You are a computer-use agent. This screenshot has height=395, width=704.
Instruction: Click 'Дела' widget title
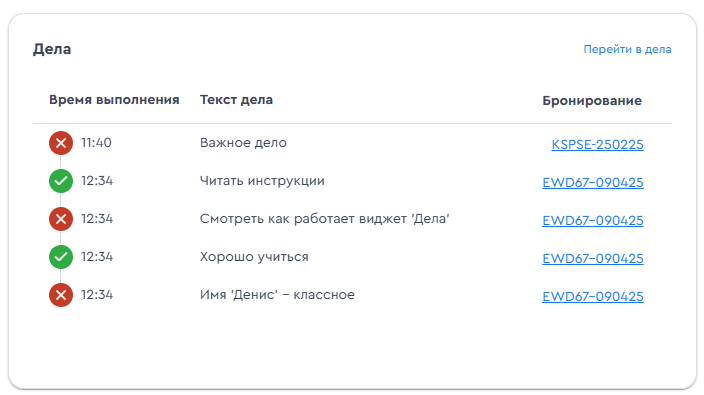(52, 49)
